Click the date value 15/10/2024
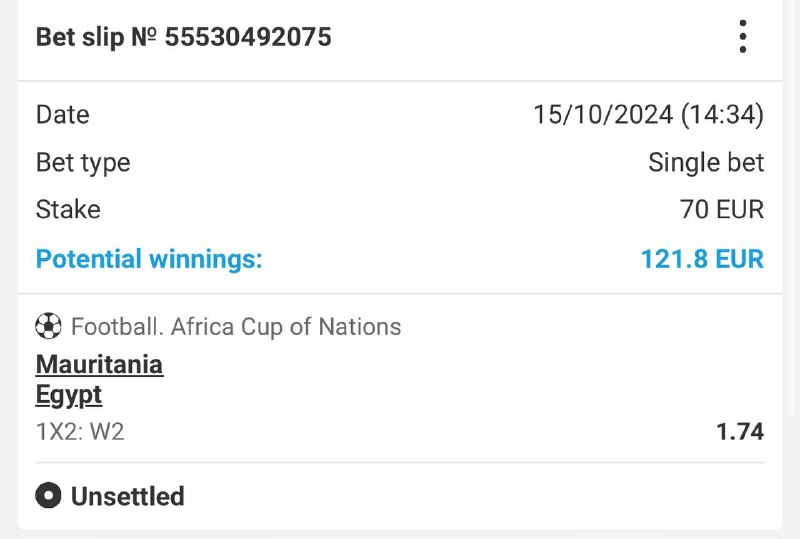 tap(603, 115)
